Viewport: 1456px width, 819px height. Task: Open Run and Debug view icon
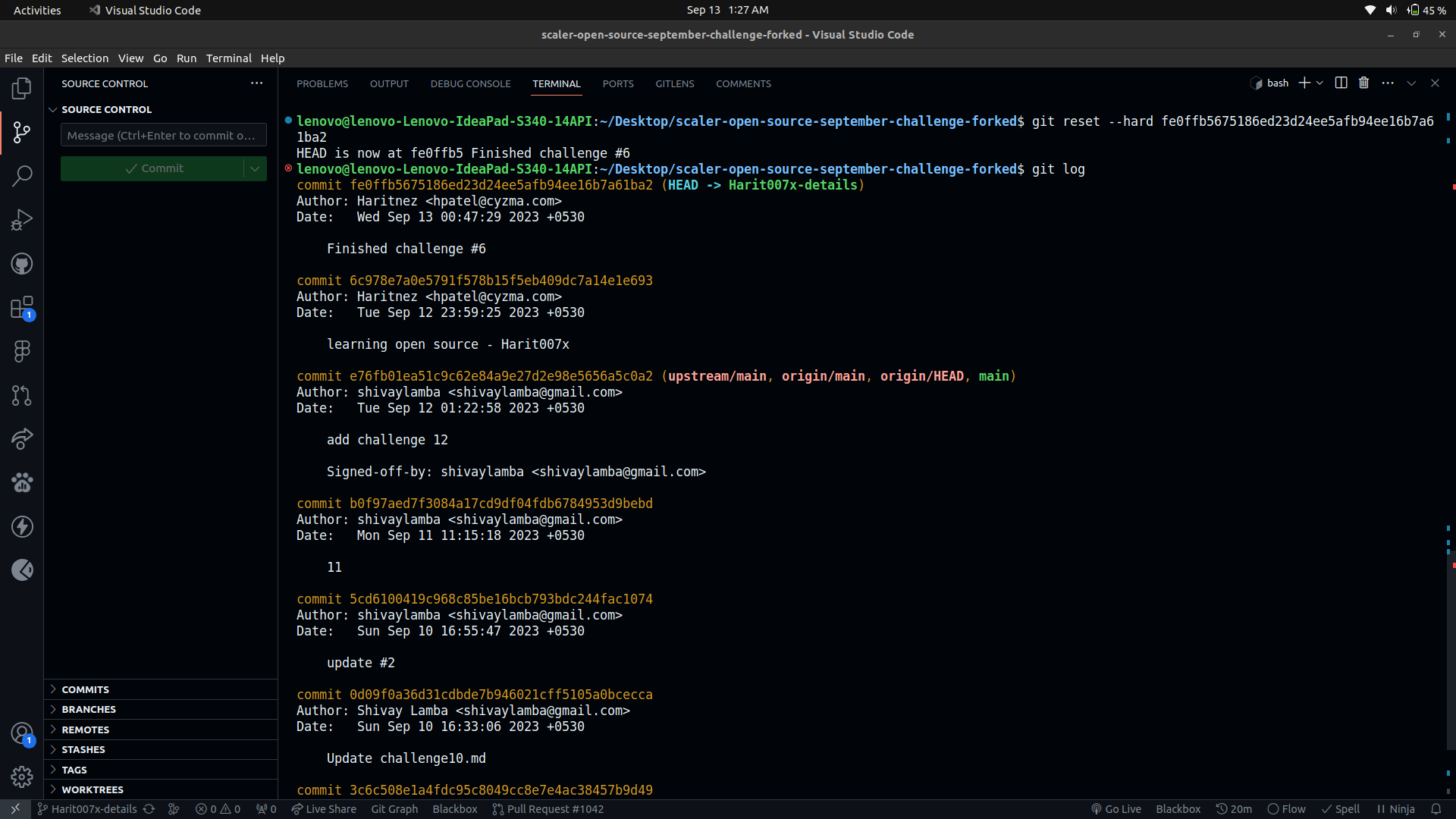[x=22, y=220]
